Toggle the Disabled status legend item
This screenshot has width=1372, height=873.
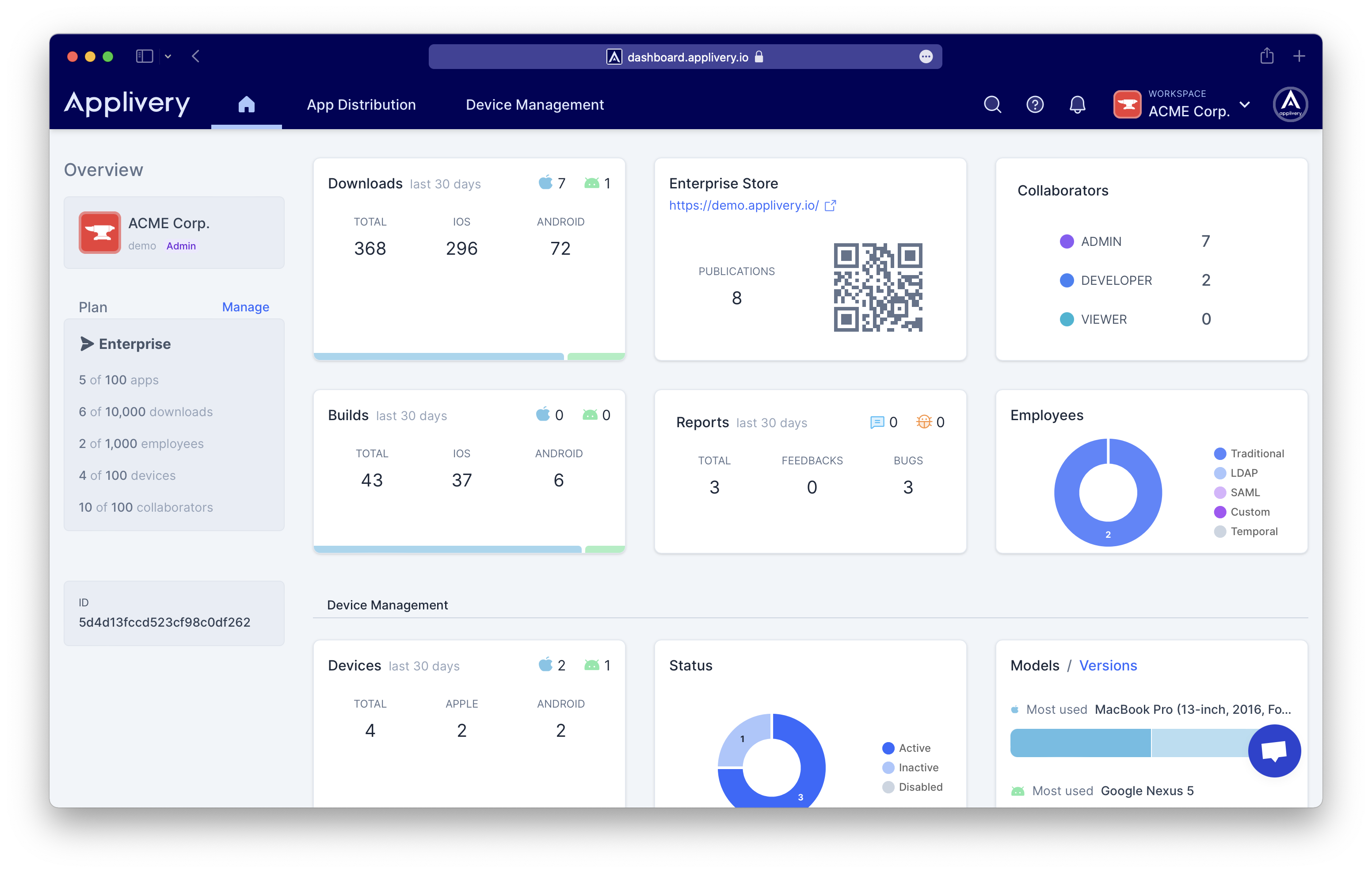[x=912, y=786]
